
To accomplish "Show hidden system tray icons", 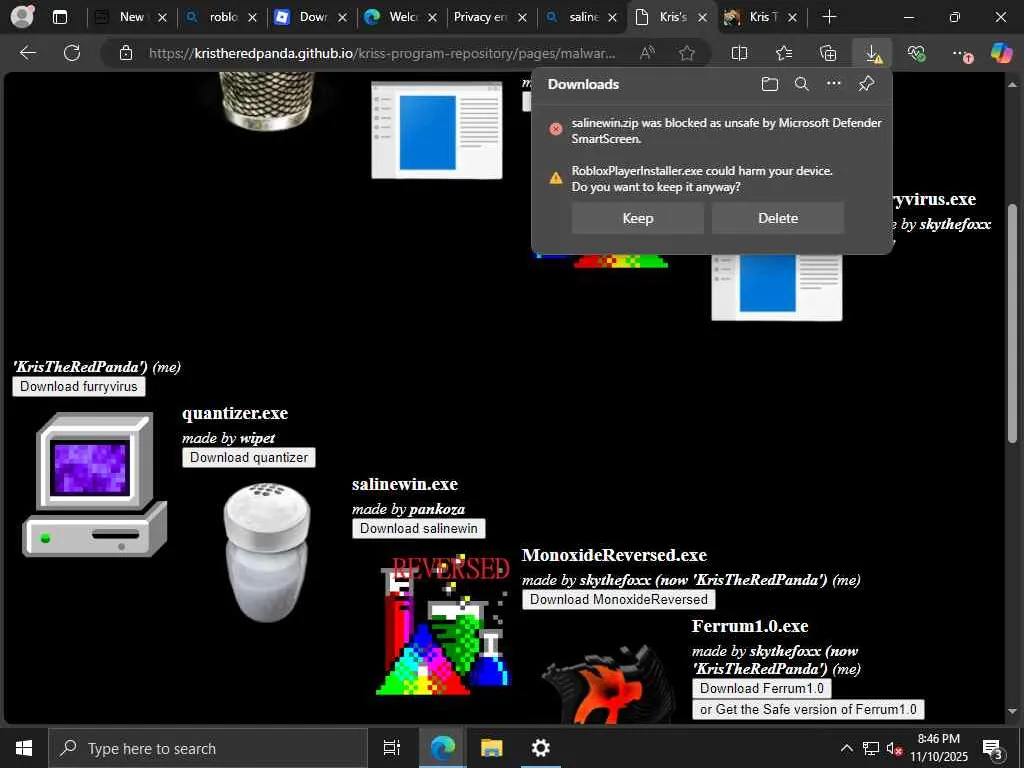I will tap(846, 748).
